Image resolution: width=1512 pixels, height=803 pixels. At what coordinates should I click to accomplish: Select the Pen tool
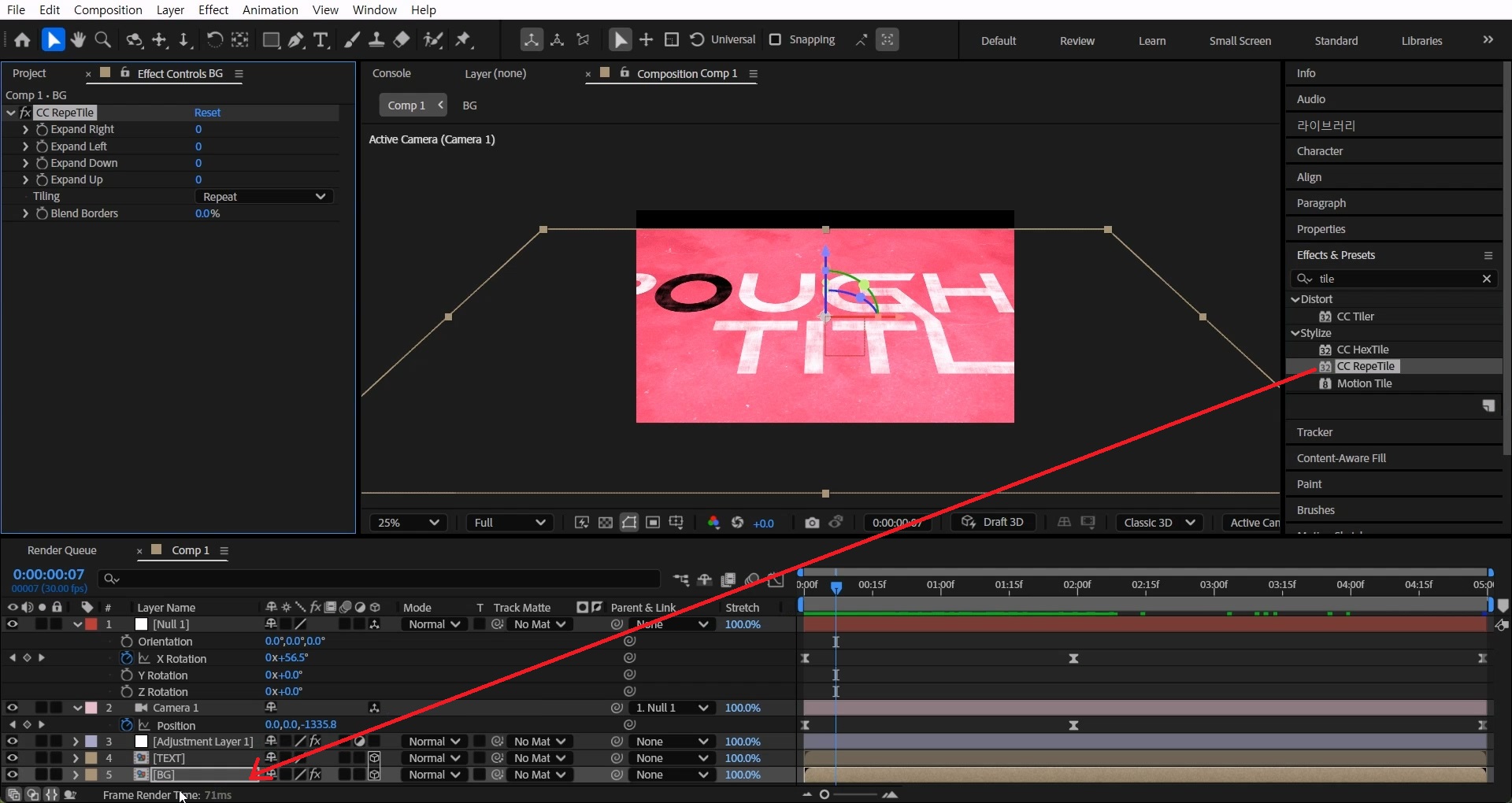296,40
